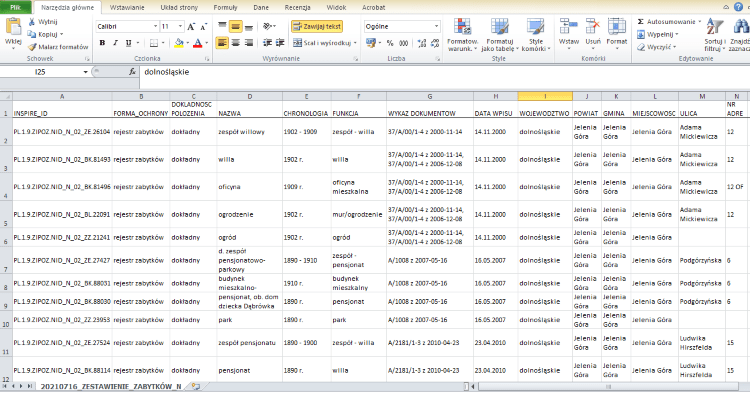Image resolution: width=750 pixels, height=399 pixels.
Task: Click horizontal scrollbar at bottom
Action: click(x=608, y=386)
